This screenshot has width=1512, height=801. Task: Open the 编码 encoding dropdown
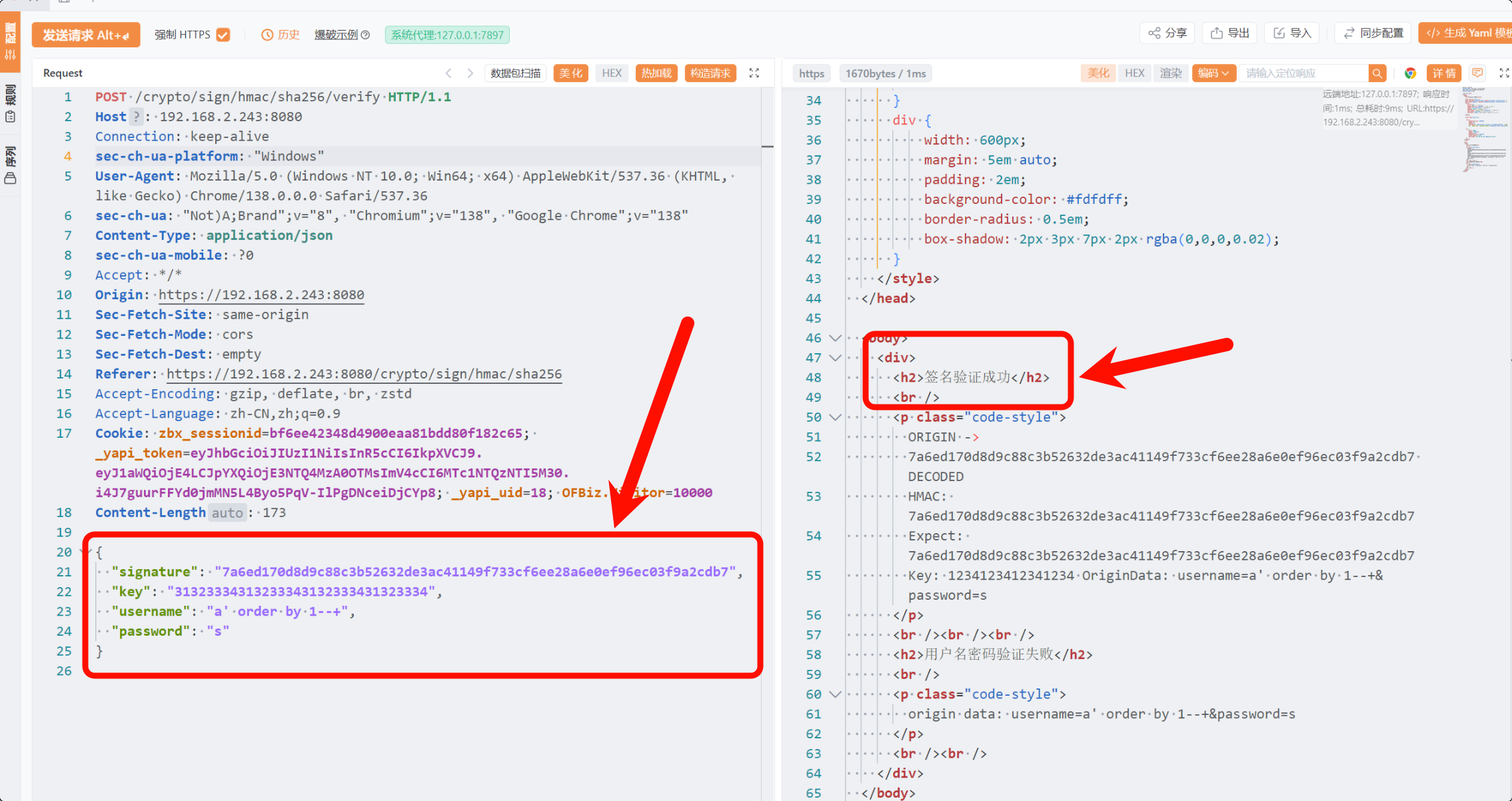click(x=1213, y=73)
